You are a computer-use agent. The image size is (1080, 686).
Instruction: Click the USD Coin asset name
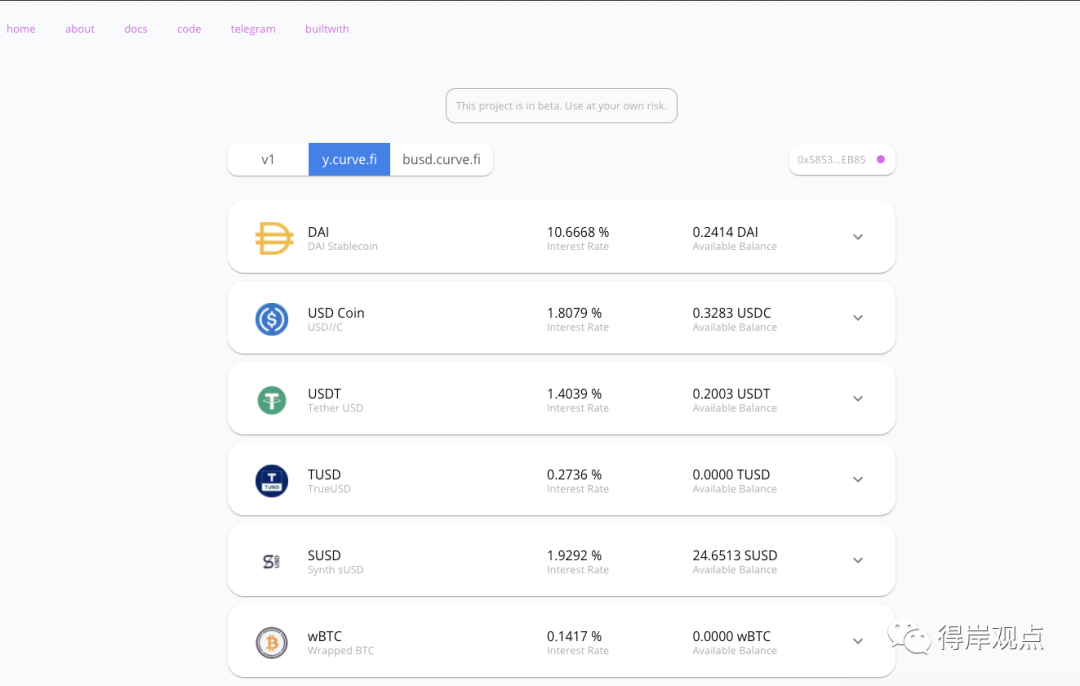point(336,313)
